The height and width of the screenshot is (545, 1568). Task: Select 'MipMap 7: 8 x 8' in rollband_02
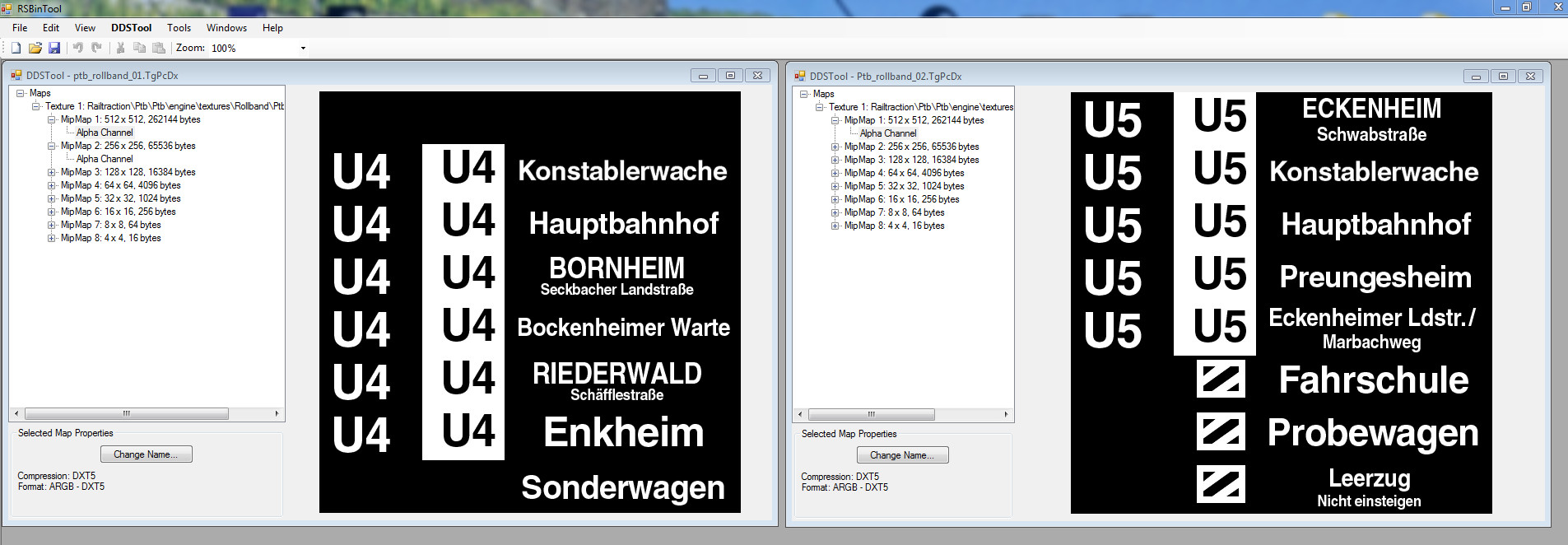click(x=894, y=212)
